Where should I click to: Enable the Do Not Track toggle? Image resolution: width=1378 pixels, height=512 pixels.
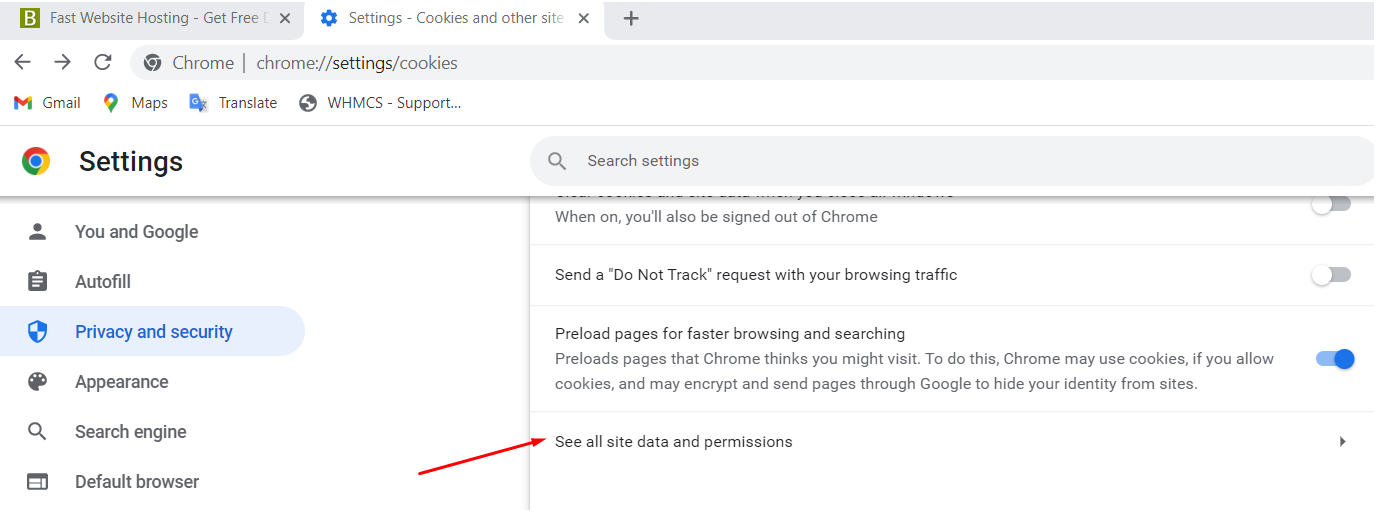coord(1331,275)
